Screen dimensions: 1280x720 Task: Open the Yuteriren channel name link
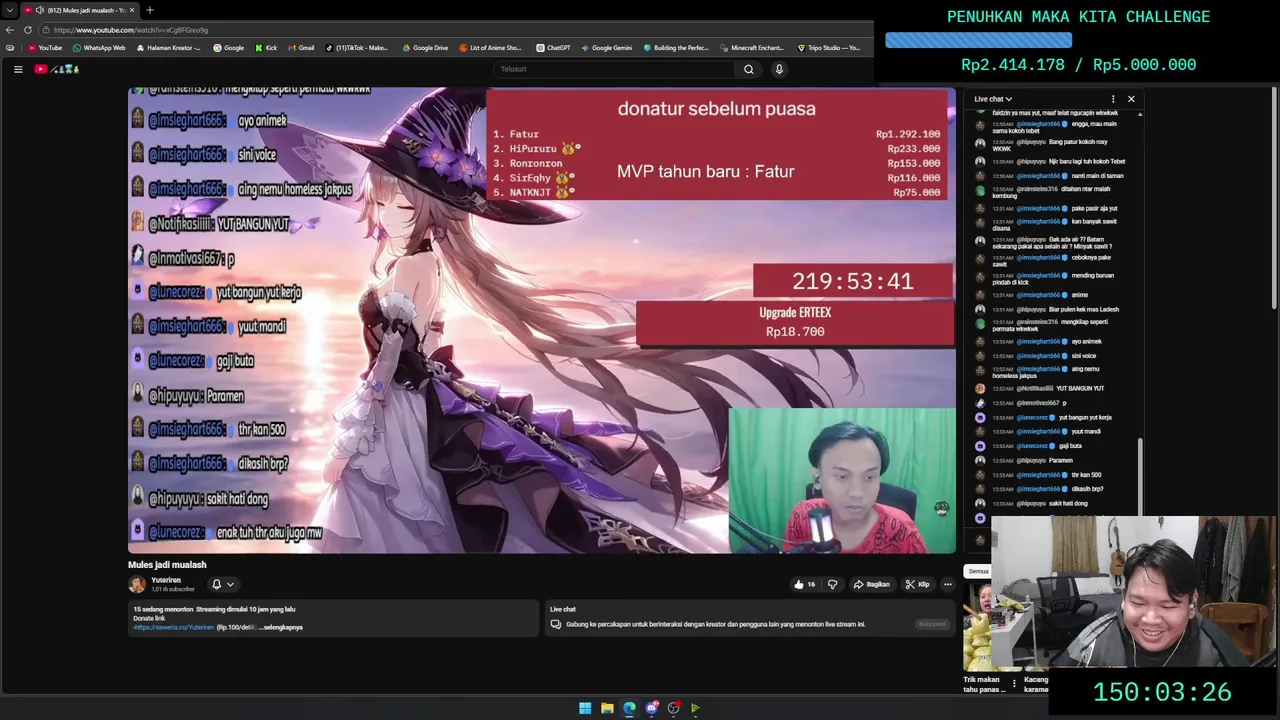tap(166, 580)
